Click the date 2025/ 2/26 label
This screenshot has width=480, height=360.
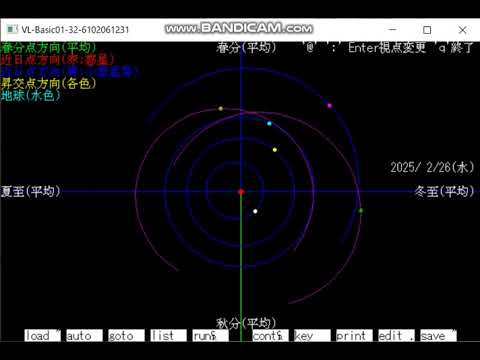432,167
